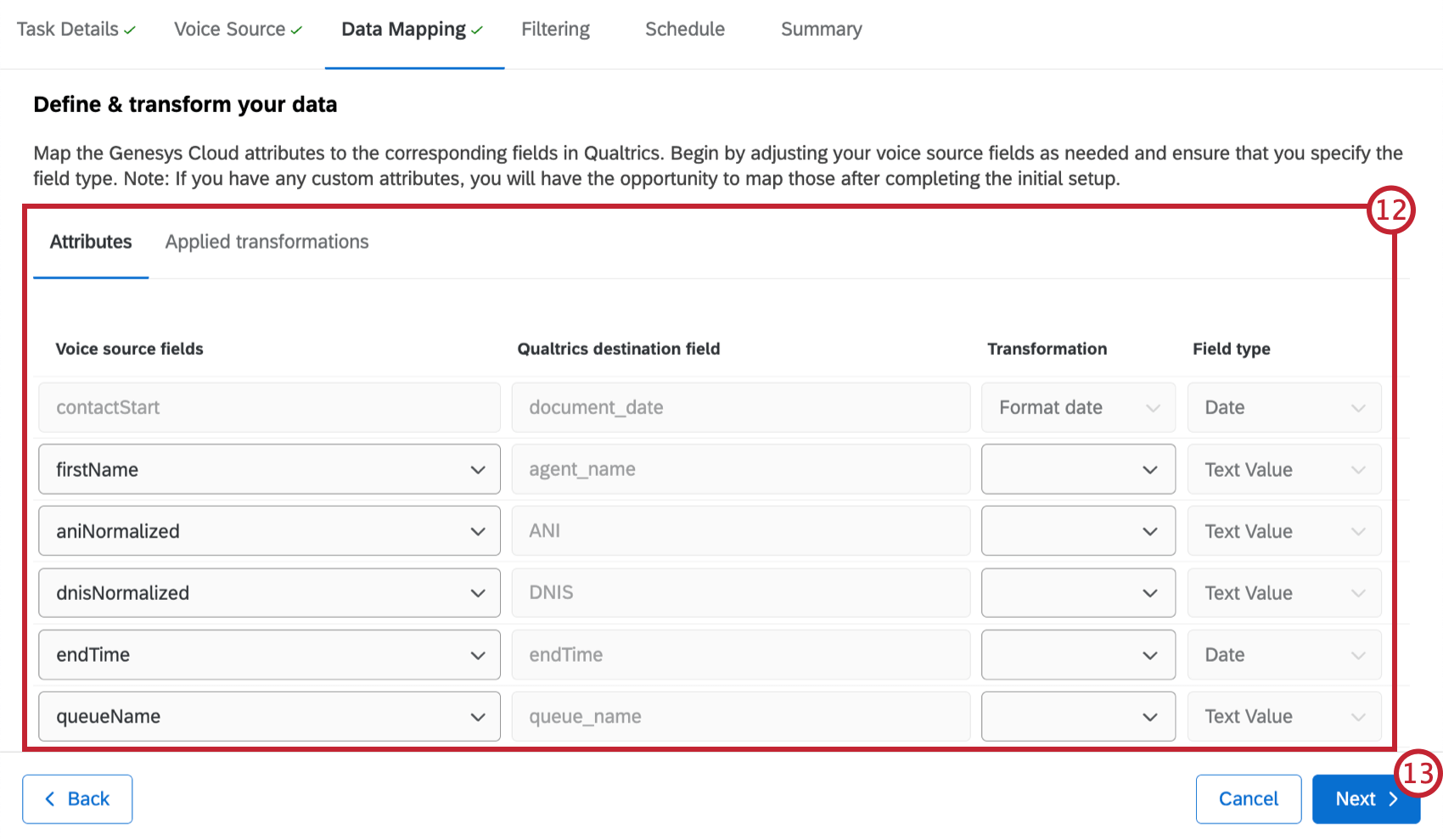1443x840 pixels.
Task: Expand the queueName field dropdown
Action: (x=478, y=716)
